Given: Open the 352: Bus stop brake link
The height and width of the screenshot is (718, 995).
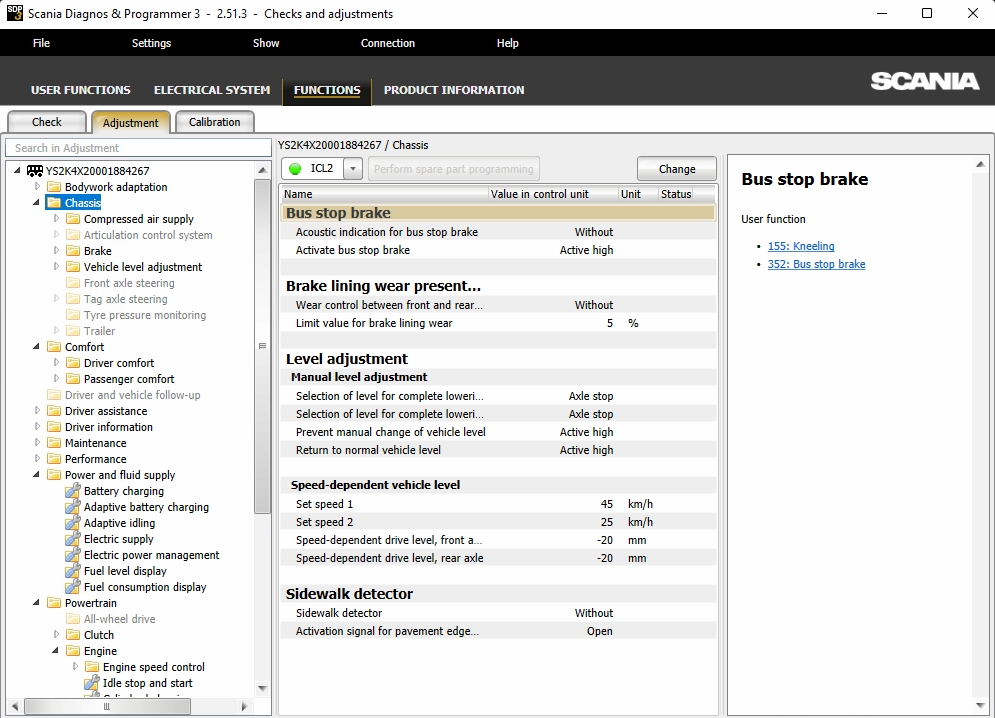Looking at the screenshot, I should tap(816, 264).
